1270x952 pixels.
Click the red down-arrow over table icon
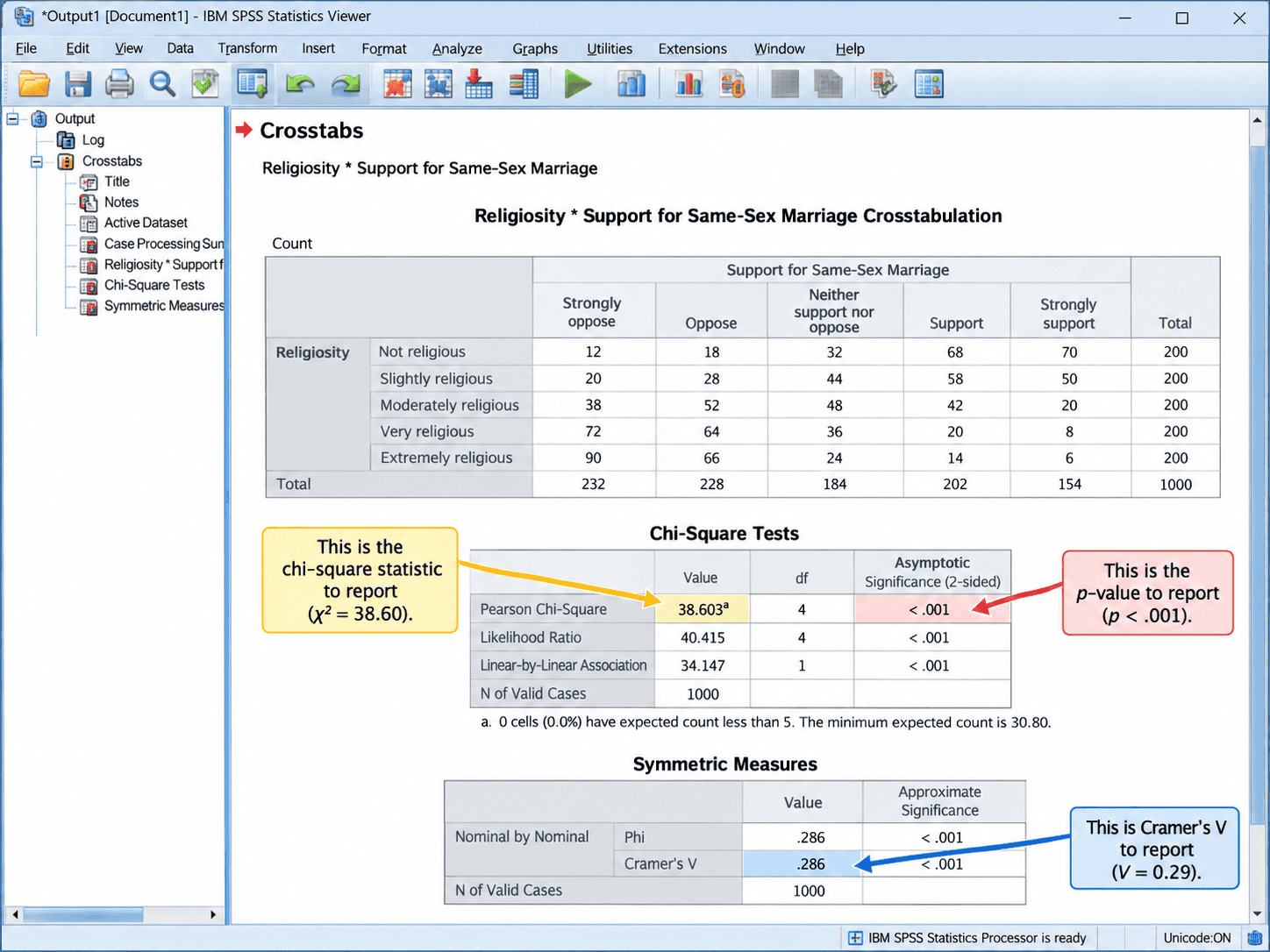coord(479,84)
